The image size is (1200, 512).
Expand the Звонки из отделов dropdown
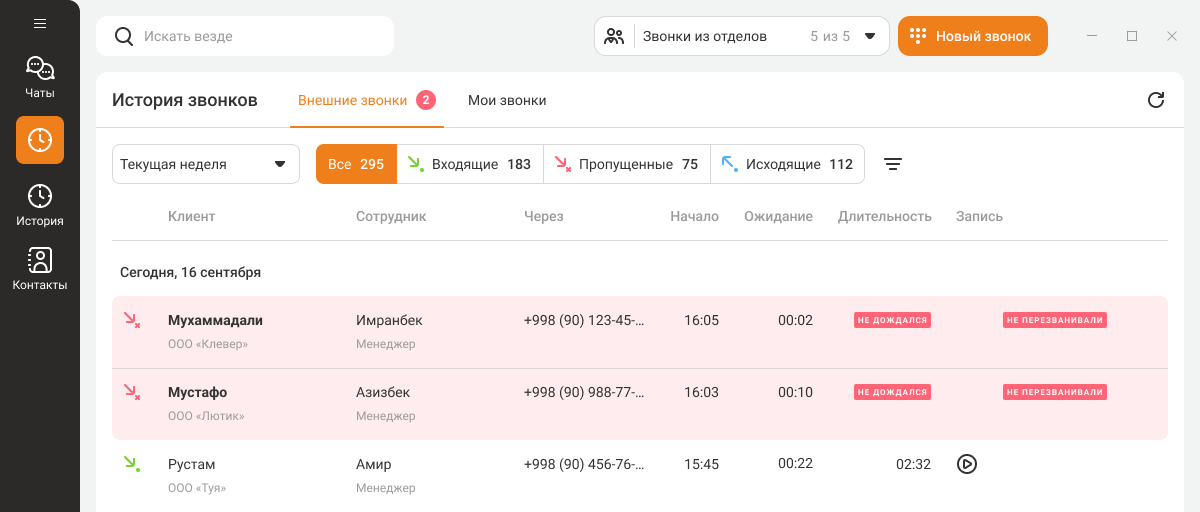741,36
